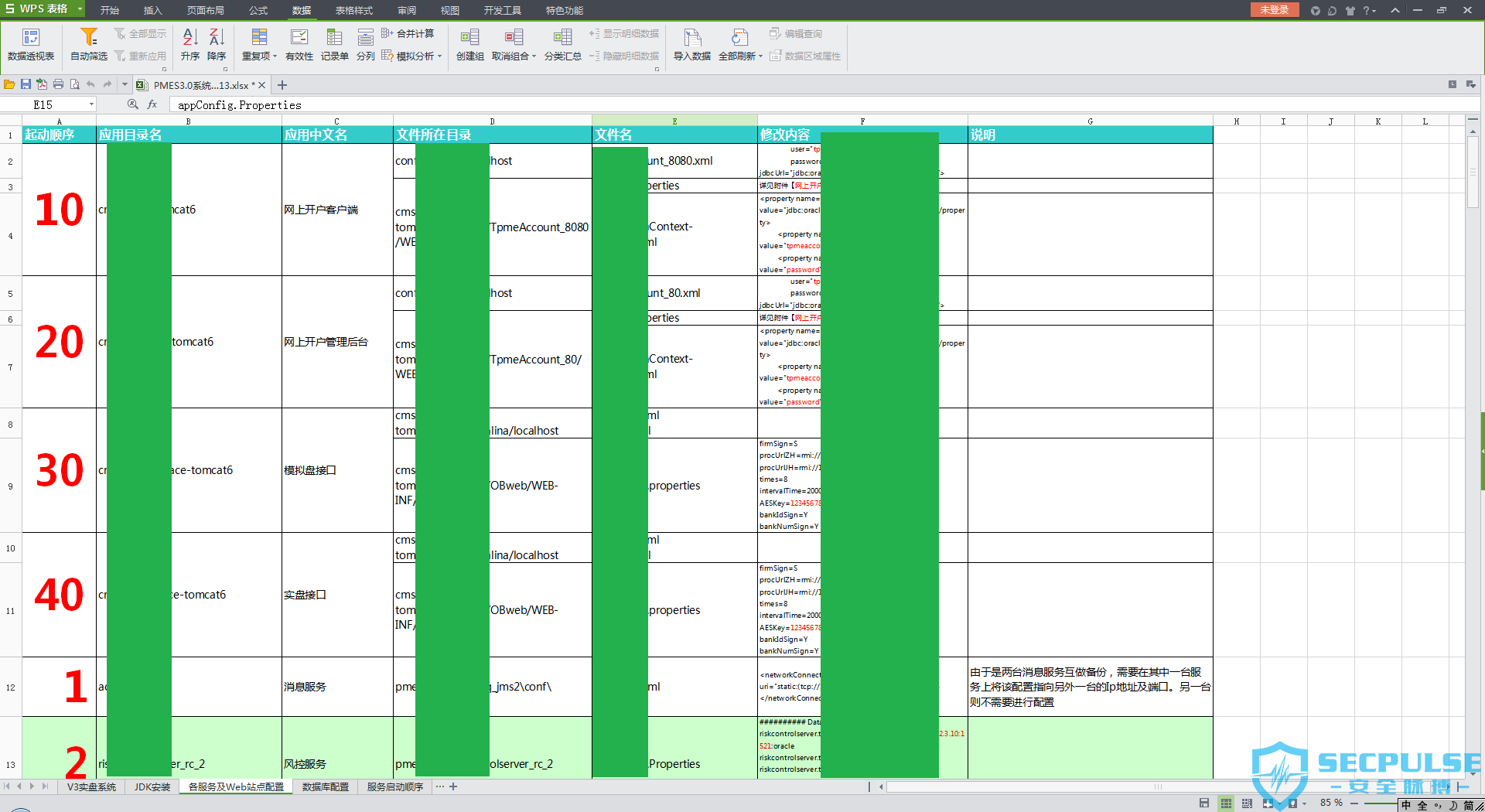Add a new document tab with plus
This screenshot has width=1485, height=812.
pyautogui.click(x=282, y=85)
